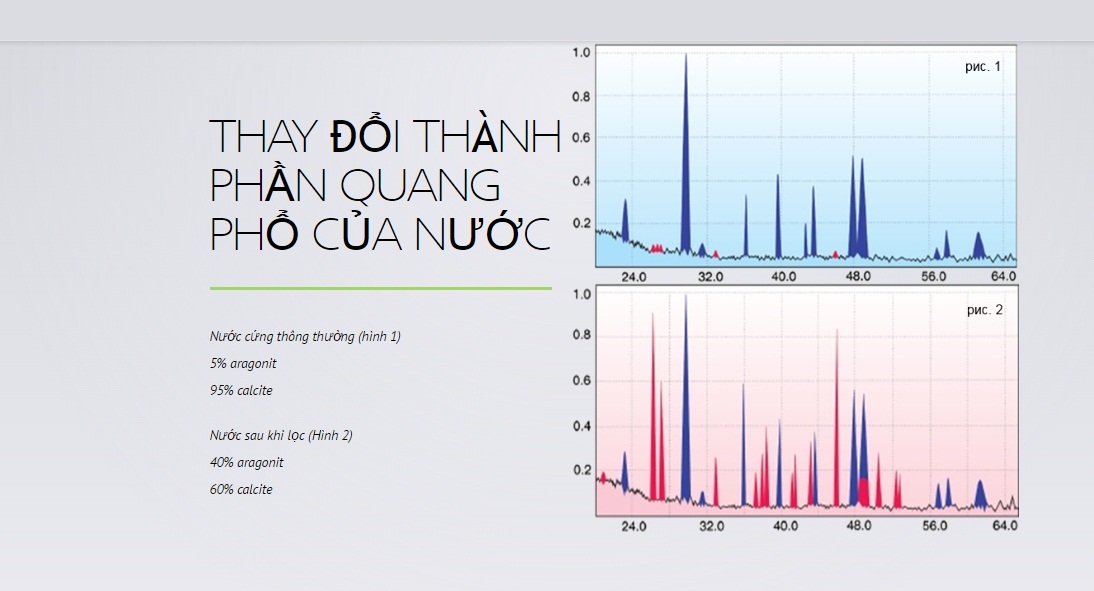Click the "рис. 1" label in the top chart
This screenshot has width=1094, height=591.
pos(983,67)
